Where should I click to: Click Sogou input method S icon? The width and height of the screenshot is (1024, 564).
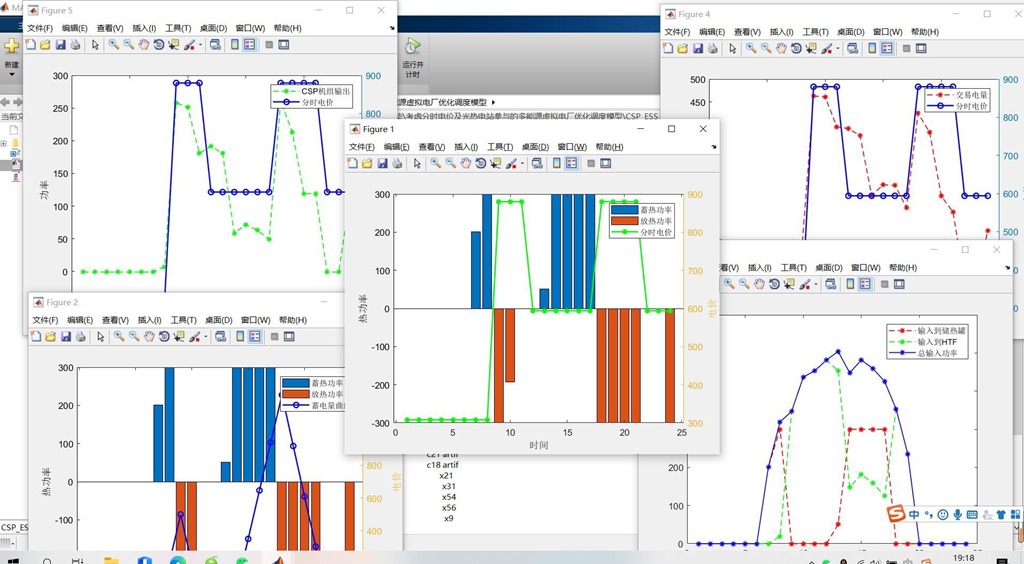tap(896, 514)
